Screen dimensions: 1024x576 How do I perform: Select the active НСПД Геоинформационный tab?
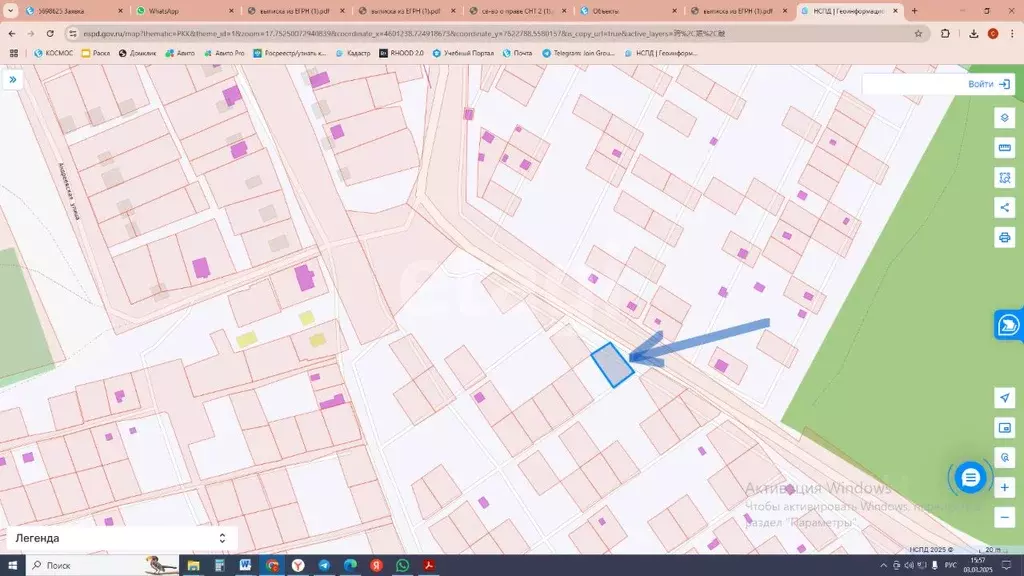click(850, 11)
